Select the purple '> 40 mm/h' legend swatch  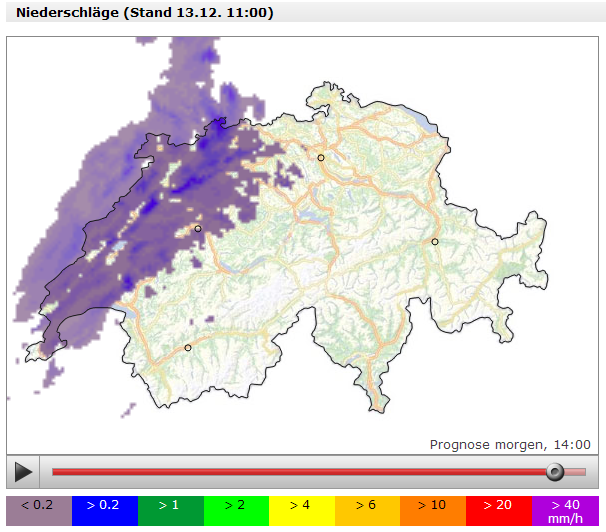click(x=565, y=511)
